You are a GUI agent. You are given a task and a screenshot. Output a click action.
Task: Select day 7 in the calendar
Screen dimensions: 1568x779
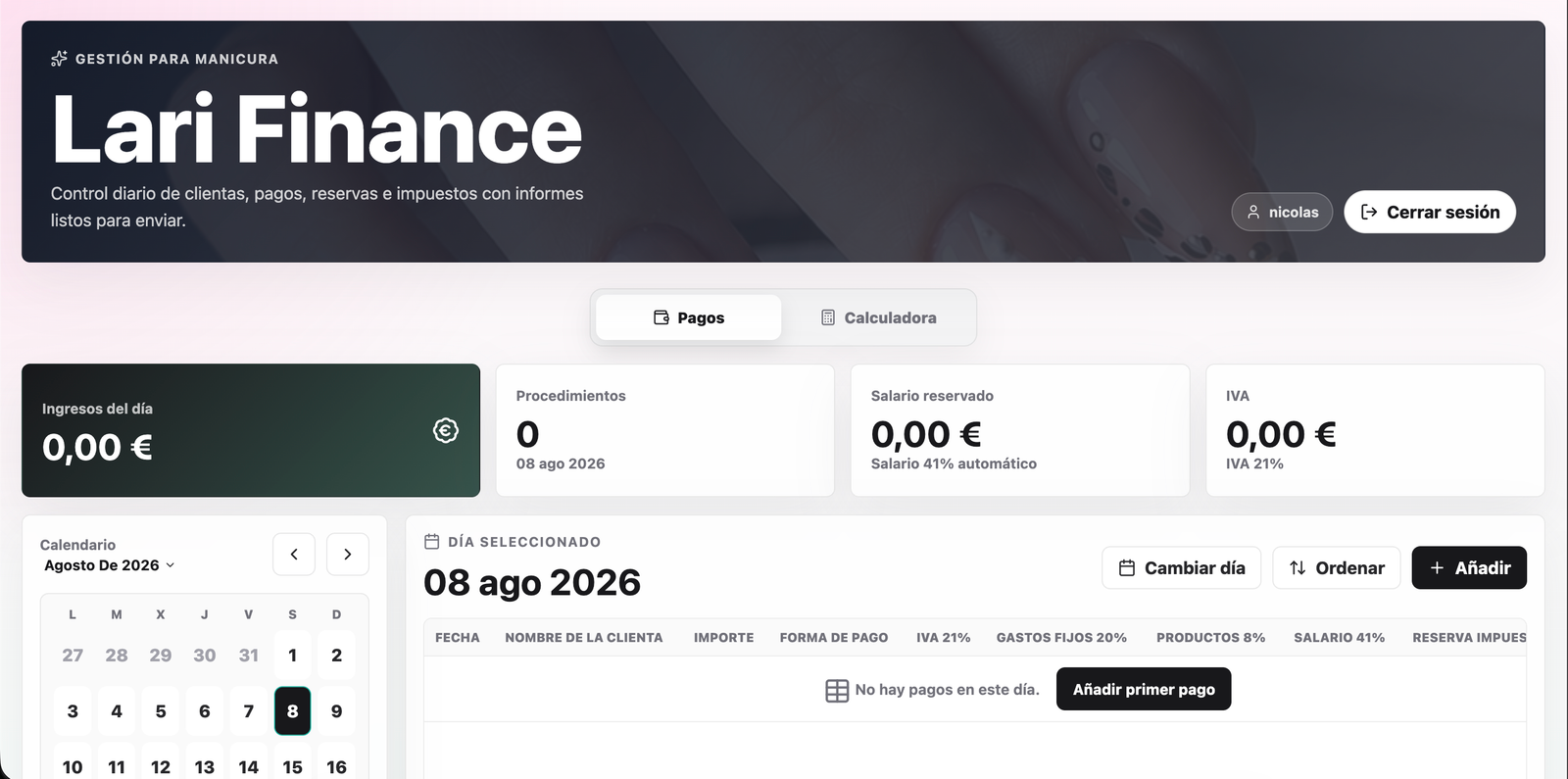(x=249, y=711)
